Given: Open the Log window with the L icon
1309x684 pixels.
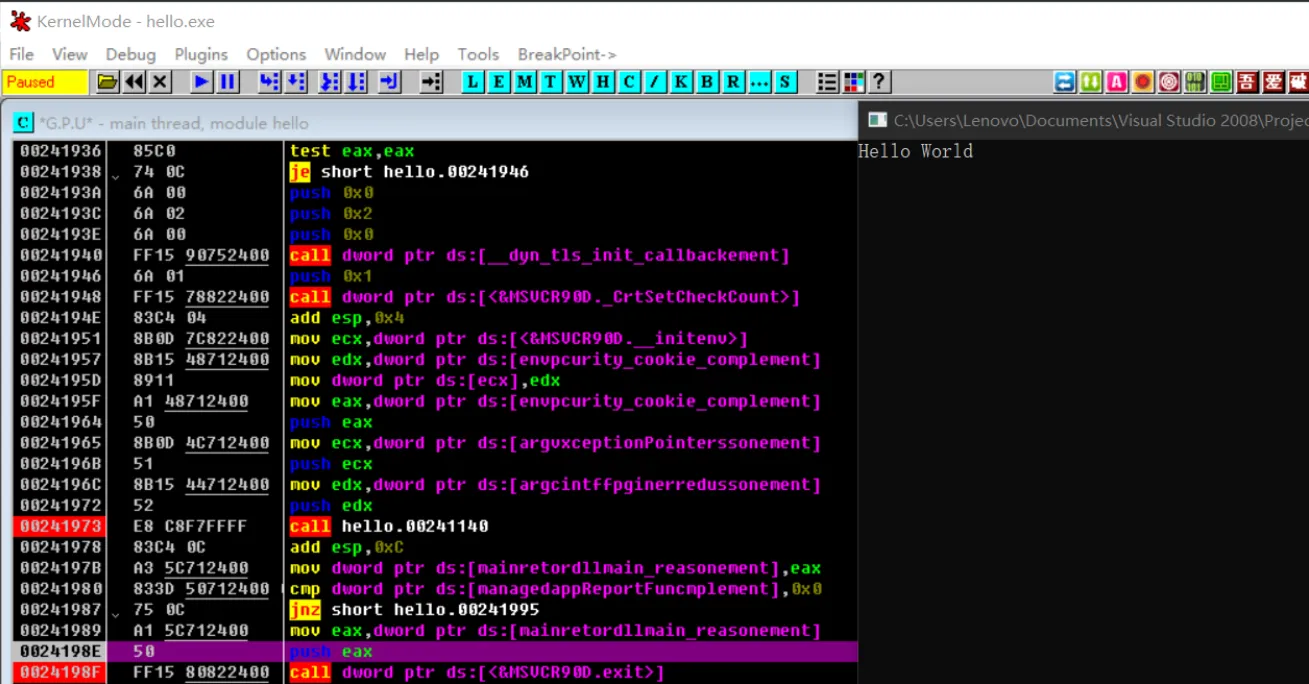Looking at the screenshot, I should point(473,82).
